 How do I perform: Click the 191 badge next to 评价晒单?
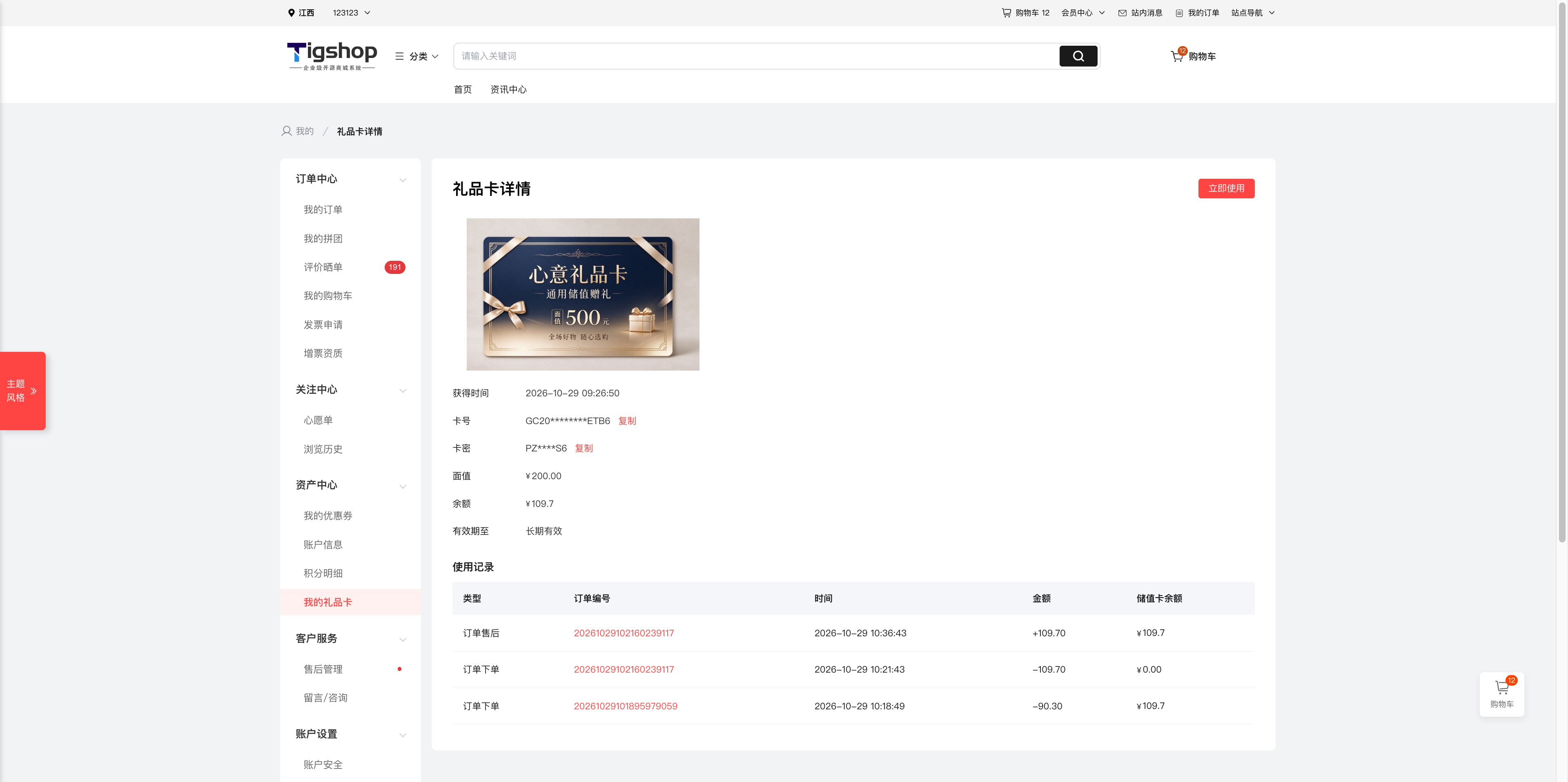395,267
